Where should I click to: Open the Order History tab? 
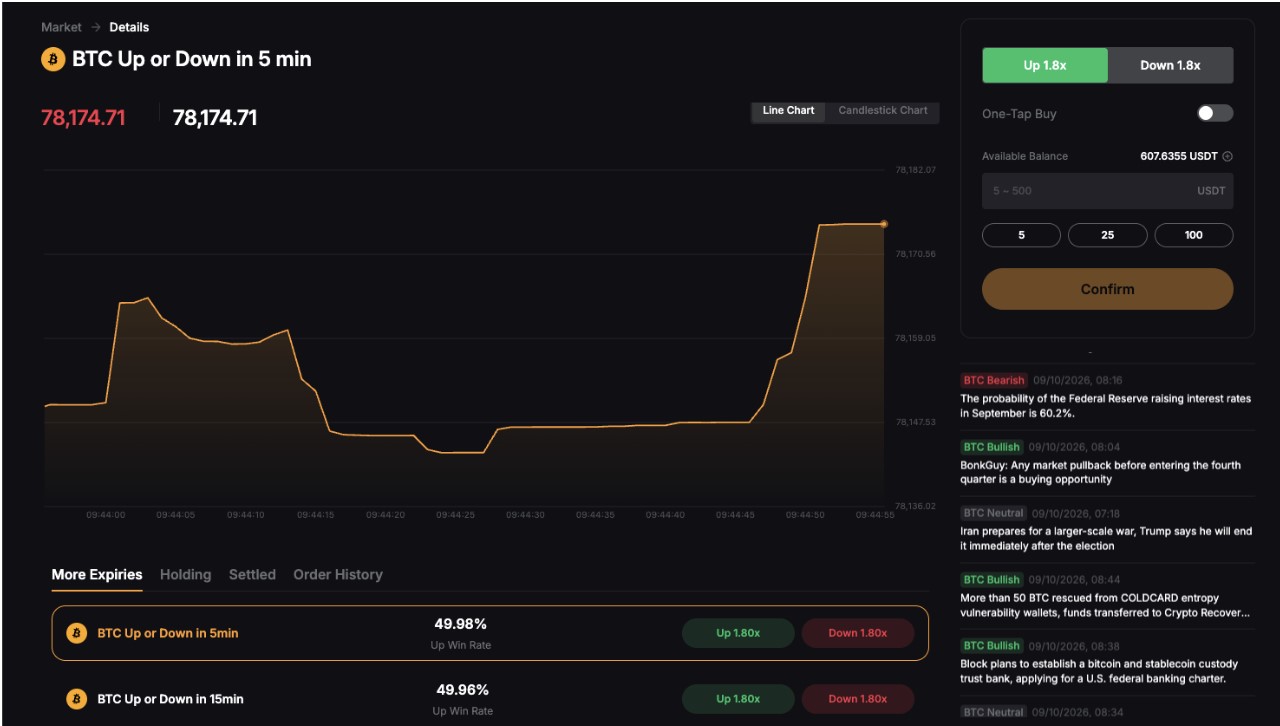(338, 575)
